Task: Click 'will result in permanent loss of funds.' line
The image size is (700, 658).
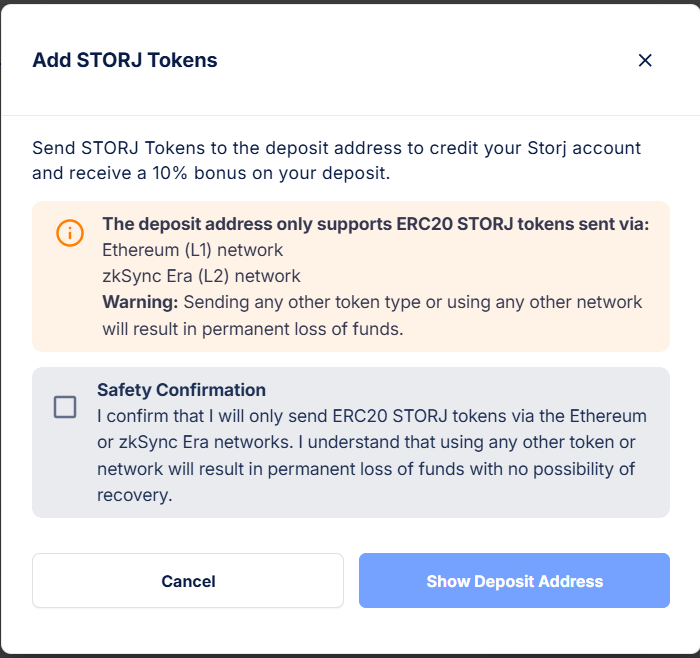Action: [253, 329]
